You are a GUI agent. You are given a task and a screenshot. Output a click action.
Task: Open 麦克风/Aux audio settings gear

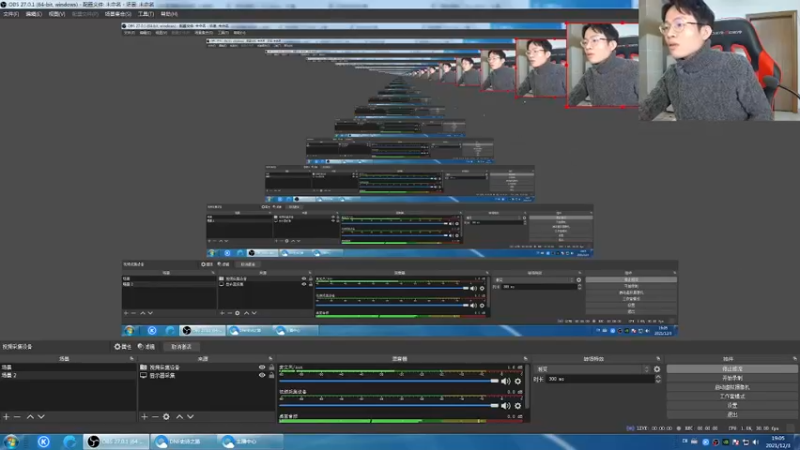pyautogui.click(x=518, y=381)
